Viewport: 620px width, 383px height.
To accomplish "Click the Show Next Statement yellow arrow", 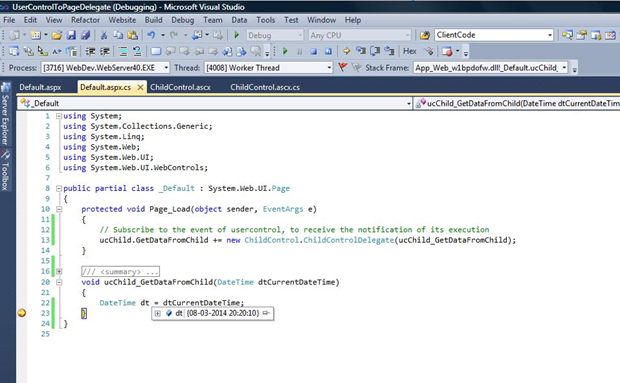I will coord(346,51).
